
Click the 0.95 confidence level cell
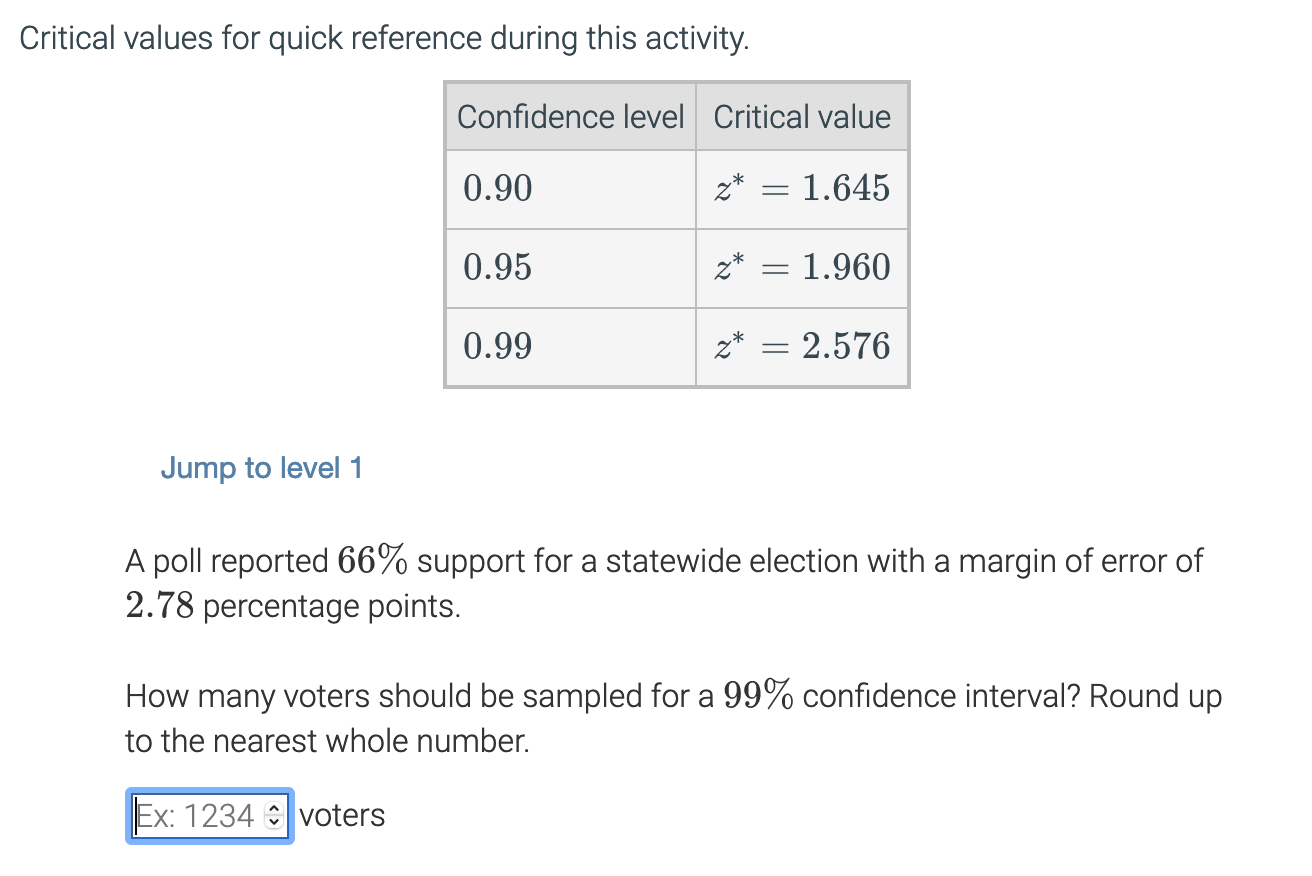[x=497, y=267]
